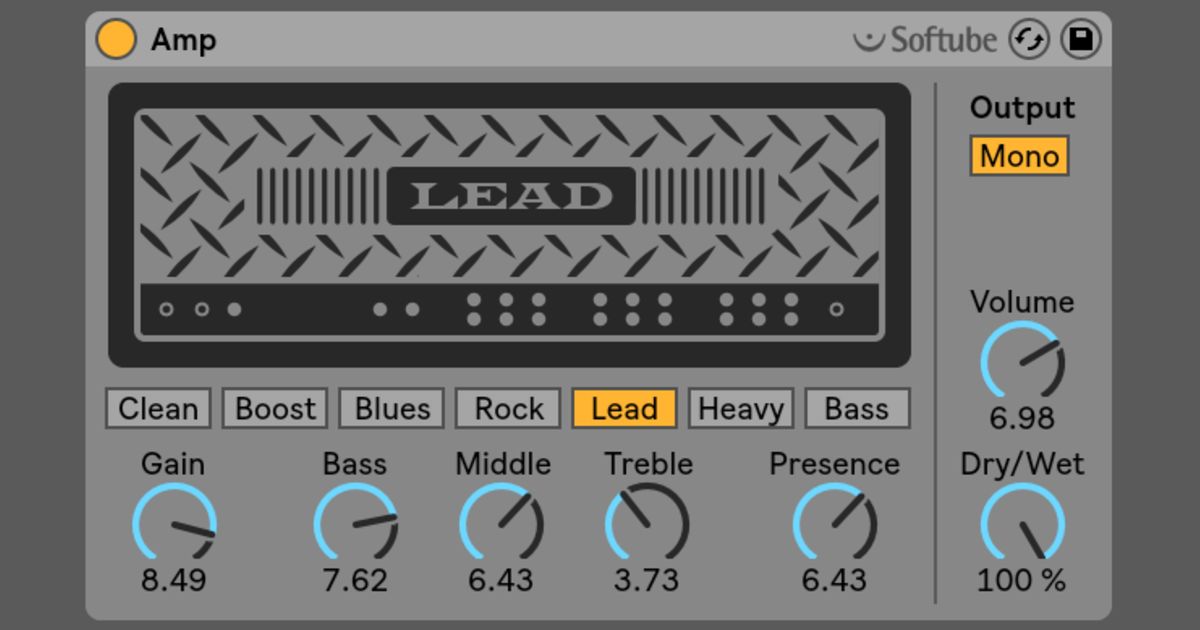Click the Amp device title

183,40
